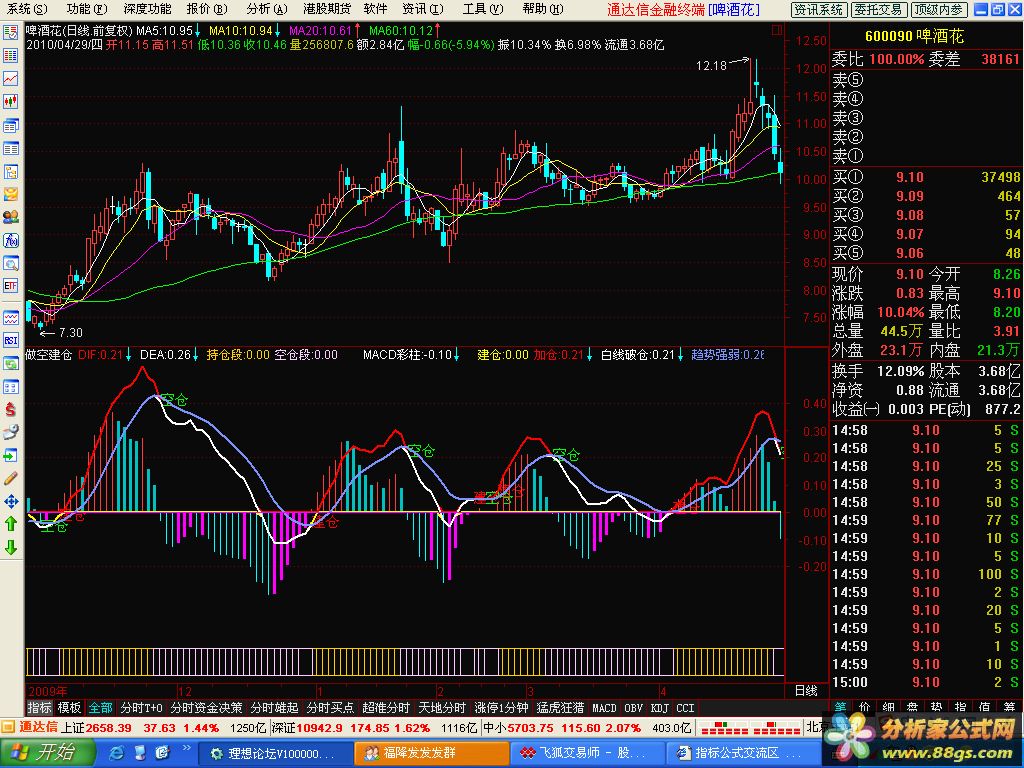Click the two-people users icon in left toolbar
The image size is (1024, 768).
(10, 217)
